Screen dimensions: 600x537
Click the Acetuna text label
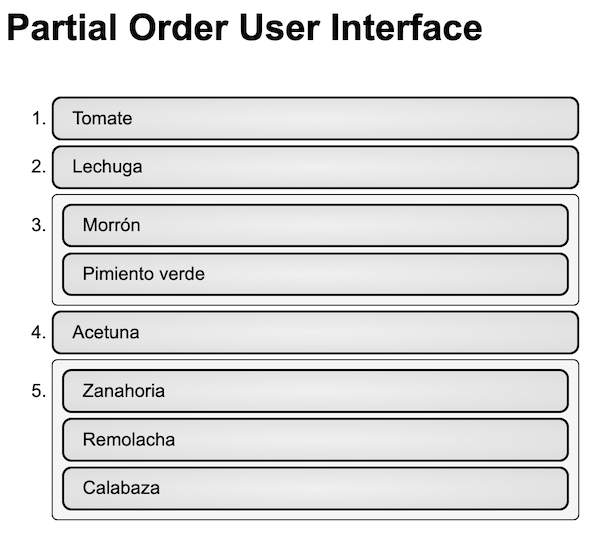pyautogui.click(x=106, y=332)
